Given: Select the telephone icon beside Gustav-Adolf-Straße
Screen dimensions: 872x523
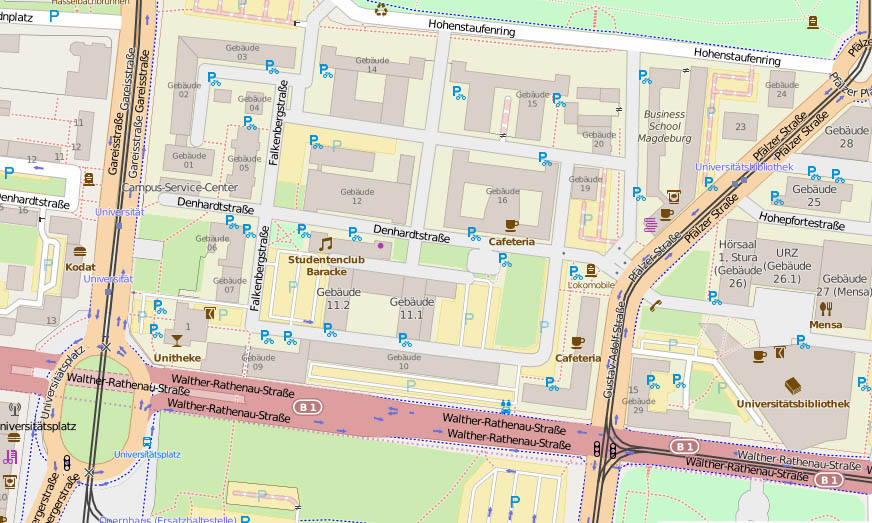Looking at the screenshot, I should coord(656,305).
